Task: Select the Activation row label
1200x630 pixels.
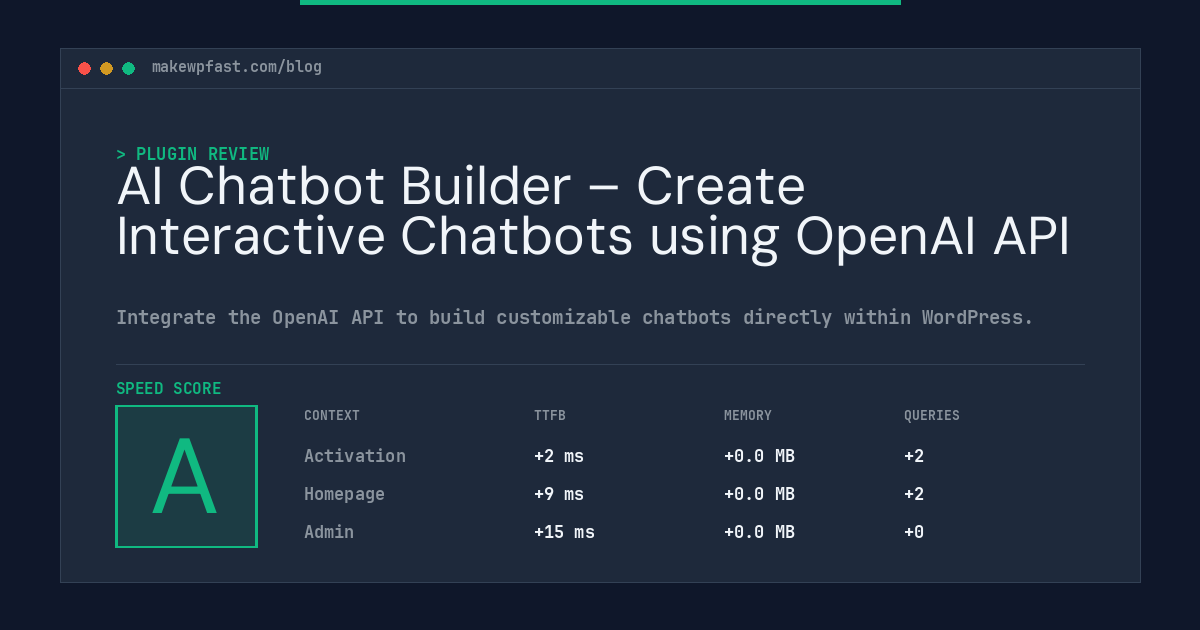Action: [355, 456]
